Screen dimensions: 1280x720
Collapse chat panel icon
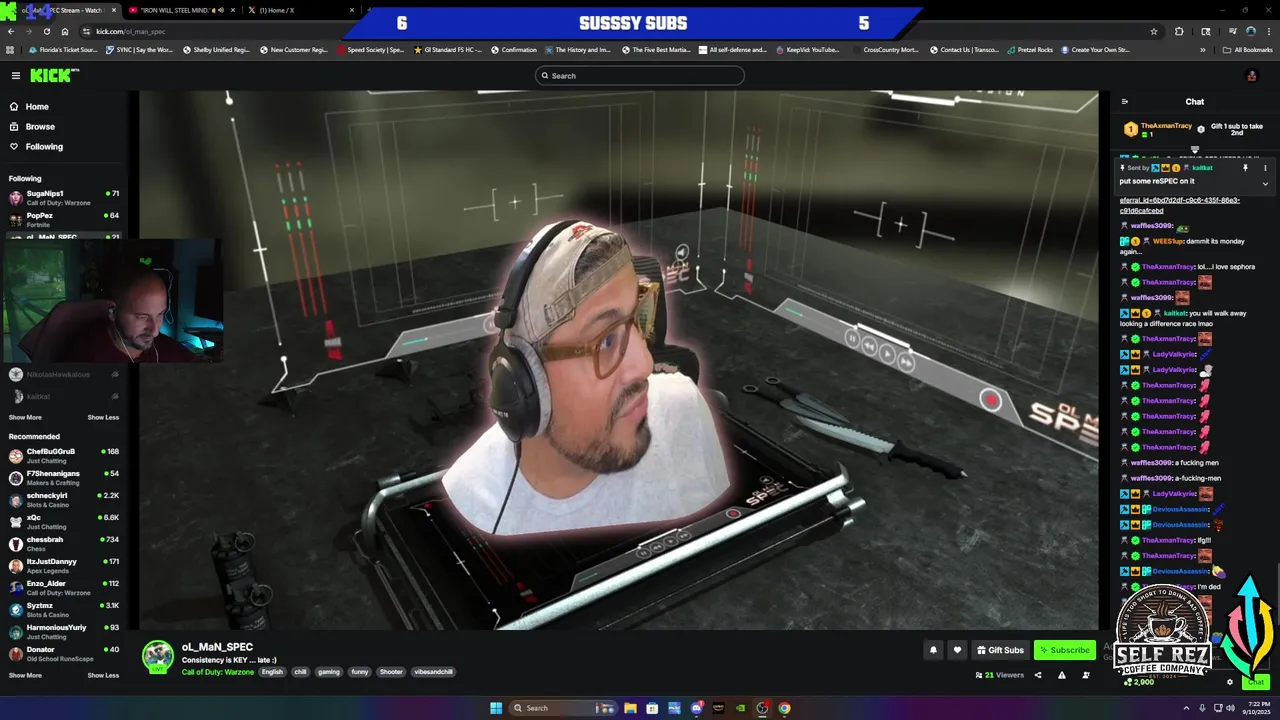(1124, 101)
